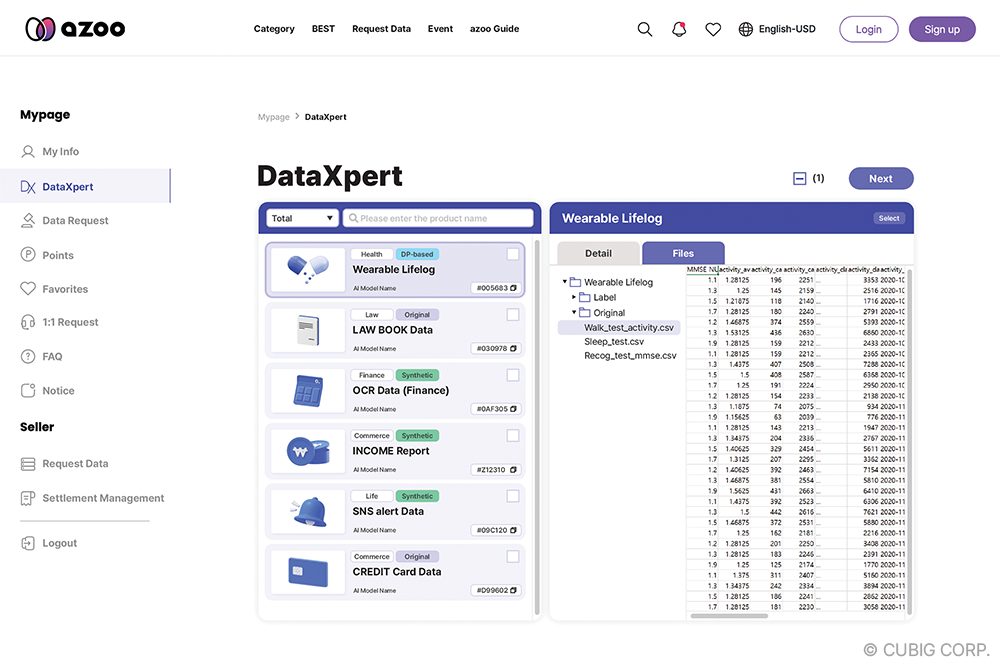This screenshot has height=666, width=1000.
Task: Copy the #030978 code icon
Action: 513,348
